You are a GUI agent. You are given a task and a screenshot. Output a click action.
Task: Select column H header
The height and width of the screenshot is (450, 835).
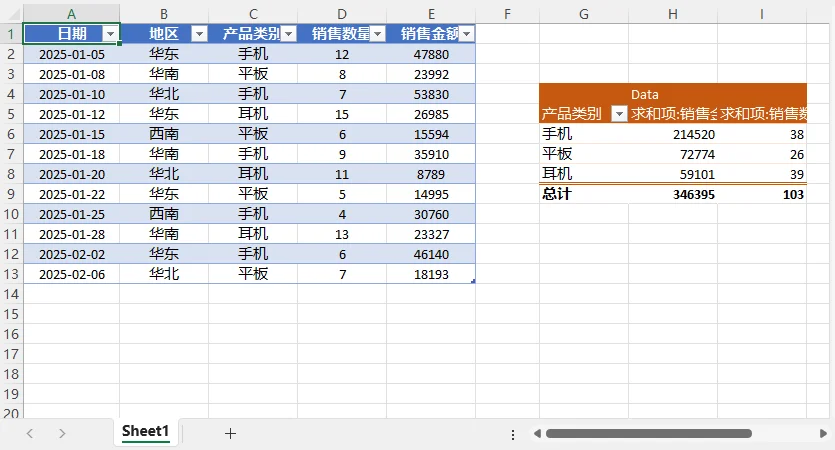673,14
